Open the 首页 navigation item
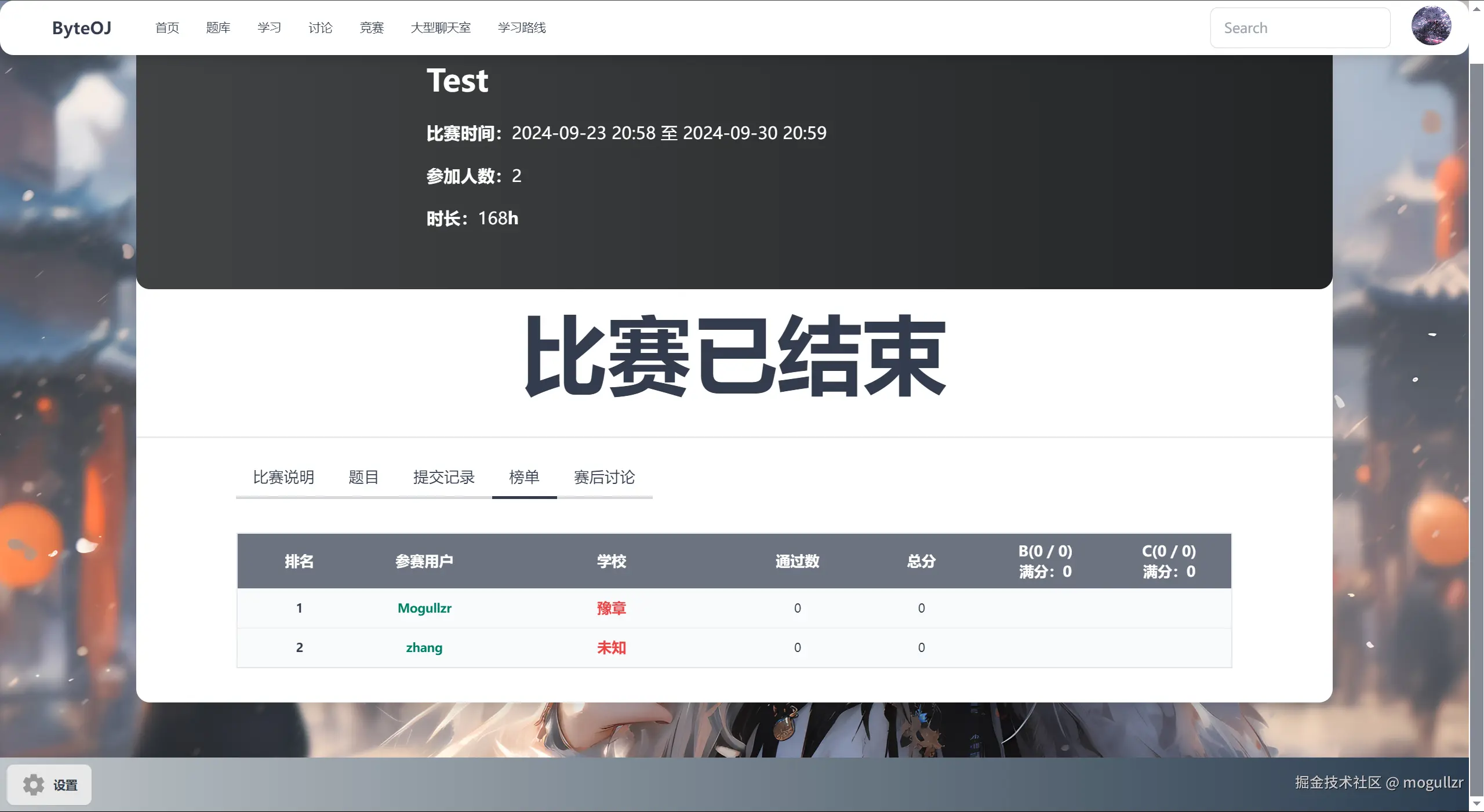The width and height of the screenshot is (1484, 812). coord(166,27)
